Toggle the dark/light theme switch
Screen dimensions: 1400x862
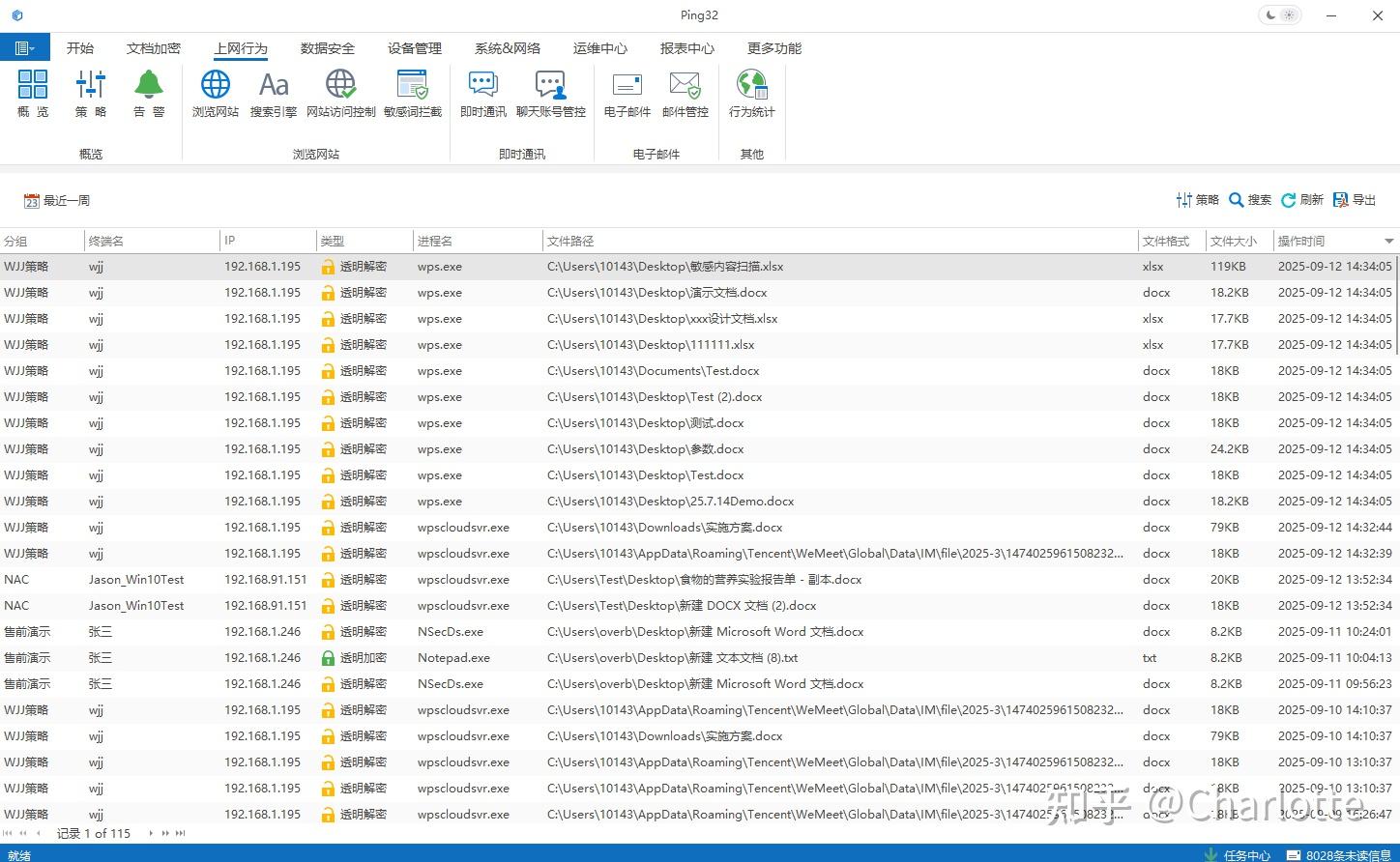click(x=1279, y=14)
